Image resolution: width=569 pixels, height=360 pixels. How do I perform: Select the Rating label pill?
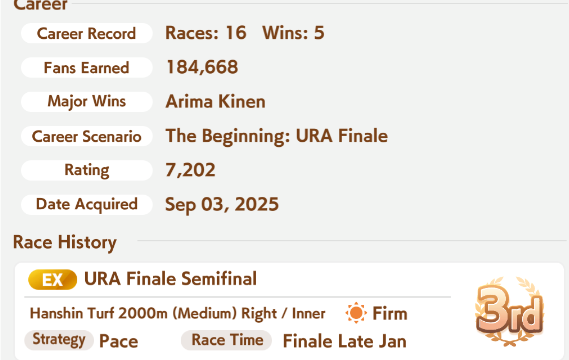86,170
